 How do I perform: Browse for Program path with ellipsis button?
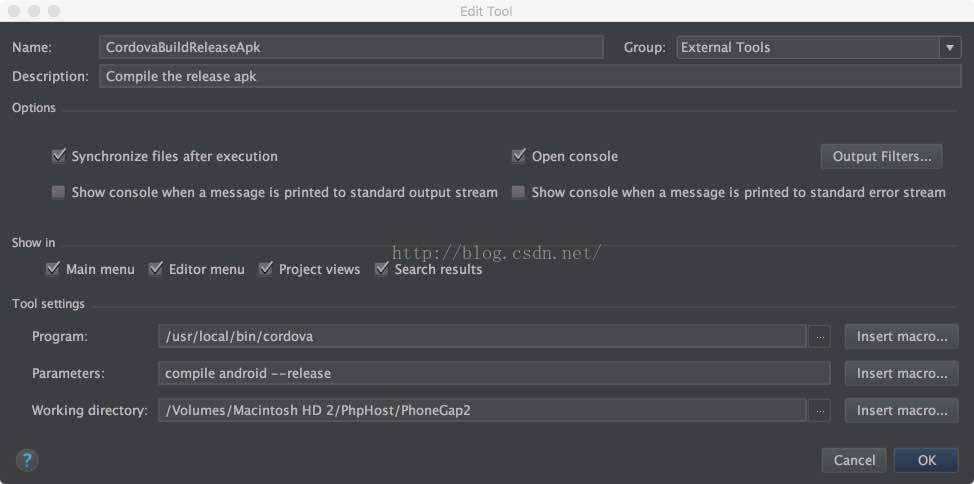click(819, 337)
